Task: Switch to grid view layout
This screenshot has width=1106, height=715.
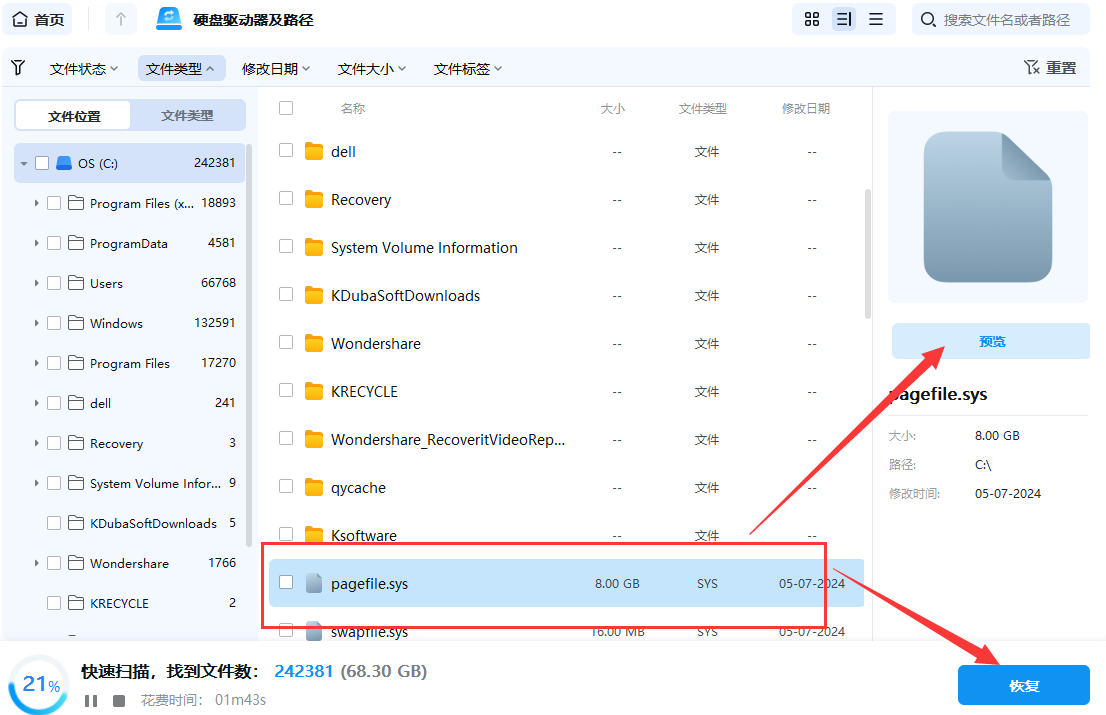Action: (x=811, y=19)
